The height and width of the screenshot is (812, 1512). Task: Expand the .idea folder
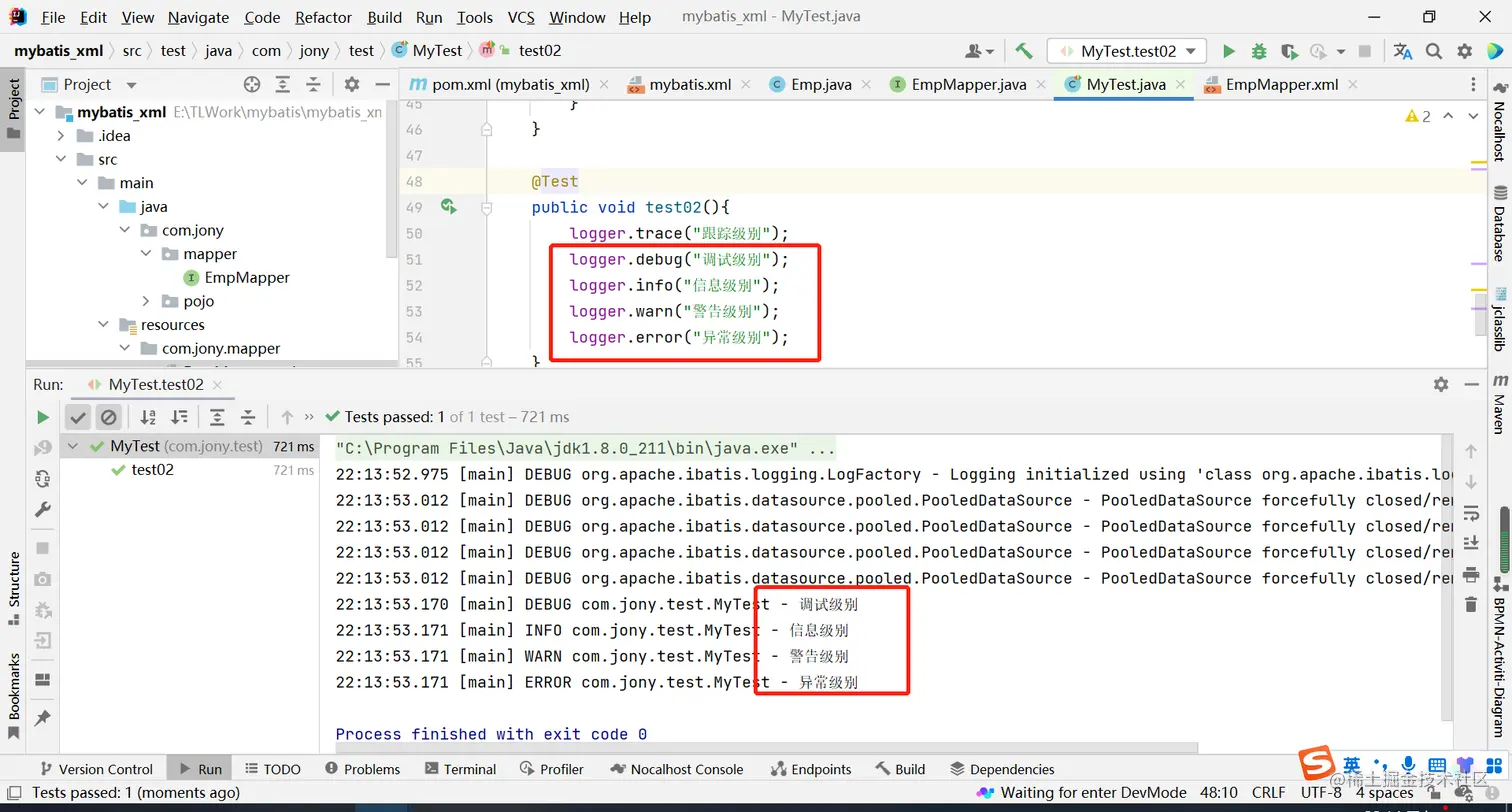click(61, 136)
